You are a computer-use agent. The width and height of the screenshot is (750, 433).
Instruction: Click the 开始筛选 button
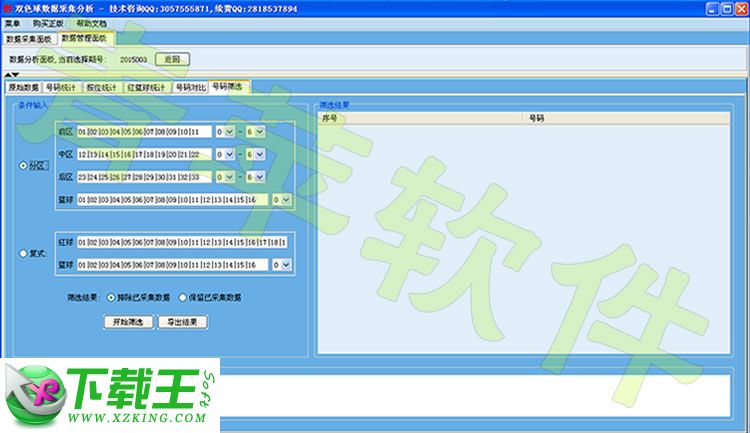128,322
